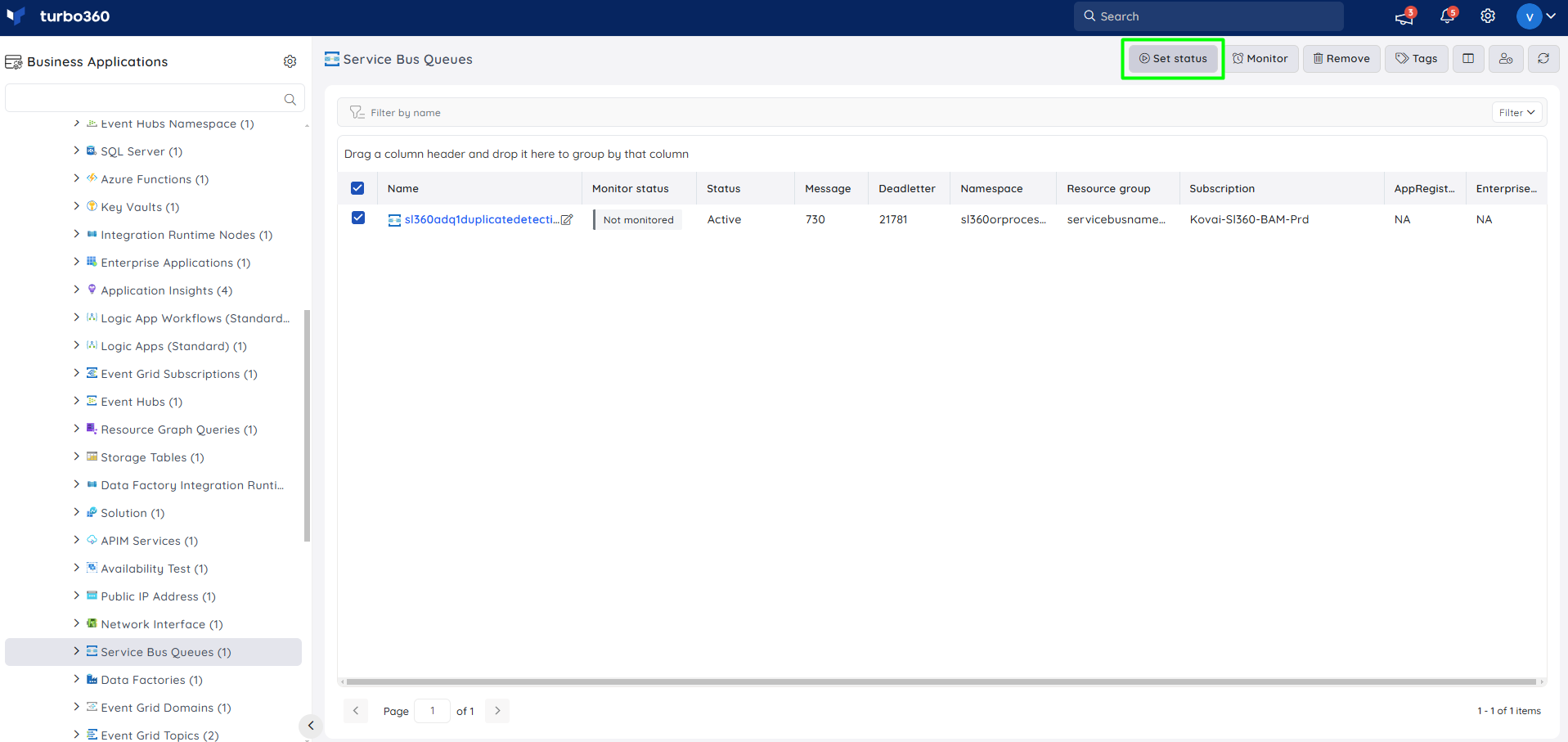Open the Filter dropdown
Image resolution: width=1568 pixels, height=742 pixels.
pyautogui.click(x=1517, y=113)
